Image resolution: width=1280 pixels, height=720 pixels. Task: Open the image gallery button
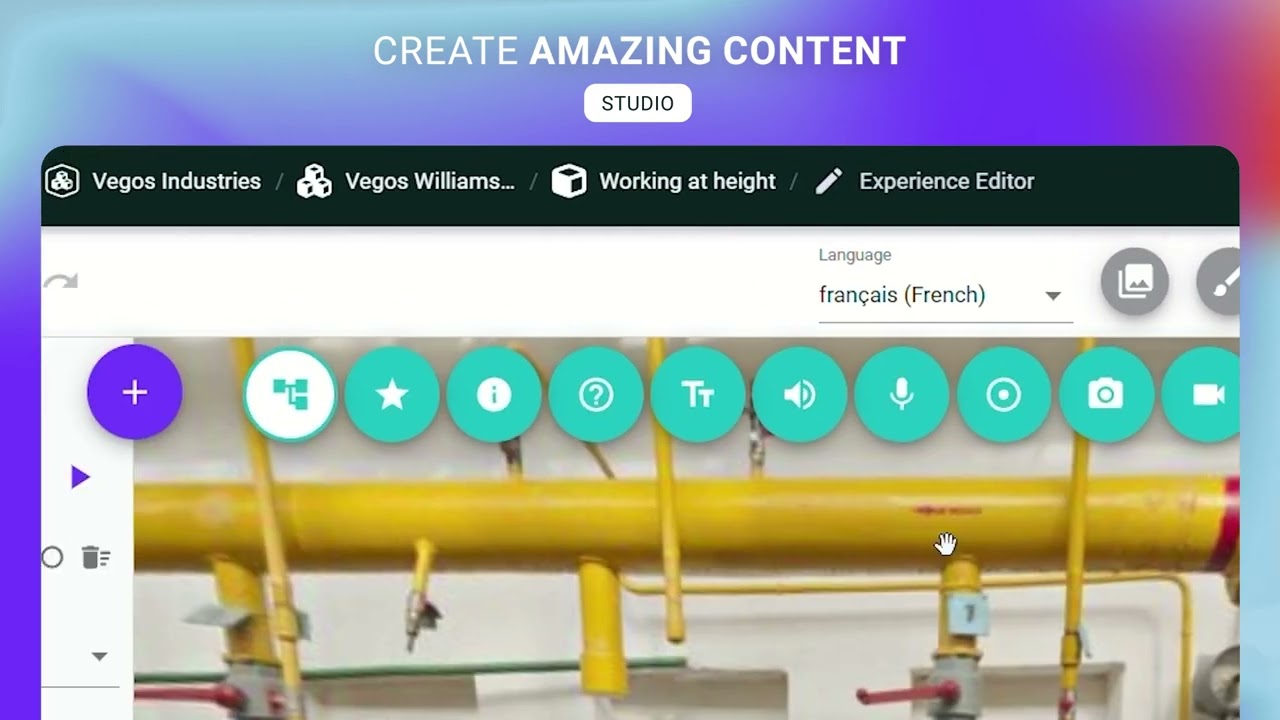tap(1135, 282)
